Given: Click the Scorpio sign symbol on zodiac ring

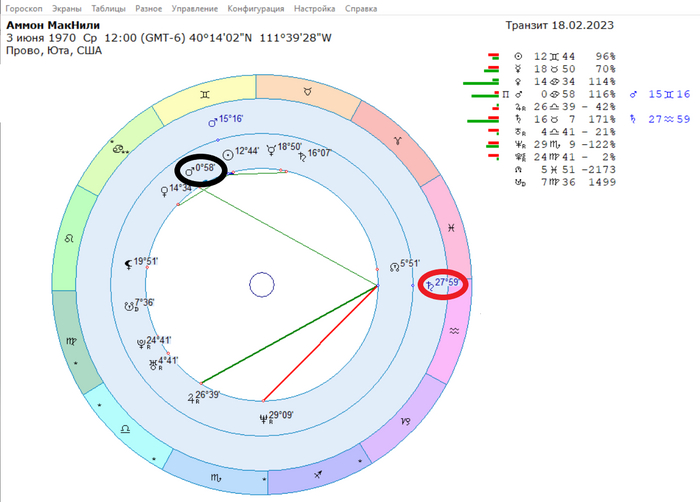Looking at the screenshot, I should point(216,478).
